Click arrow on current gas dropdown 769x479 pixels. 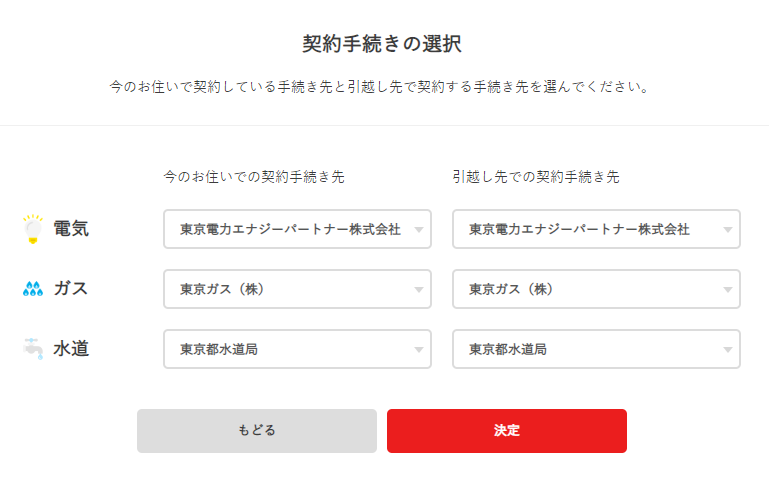[418, 290]
